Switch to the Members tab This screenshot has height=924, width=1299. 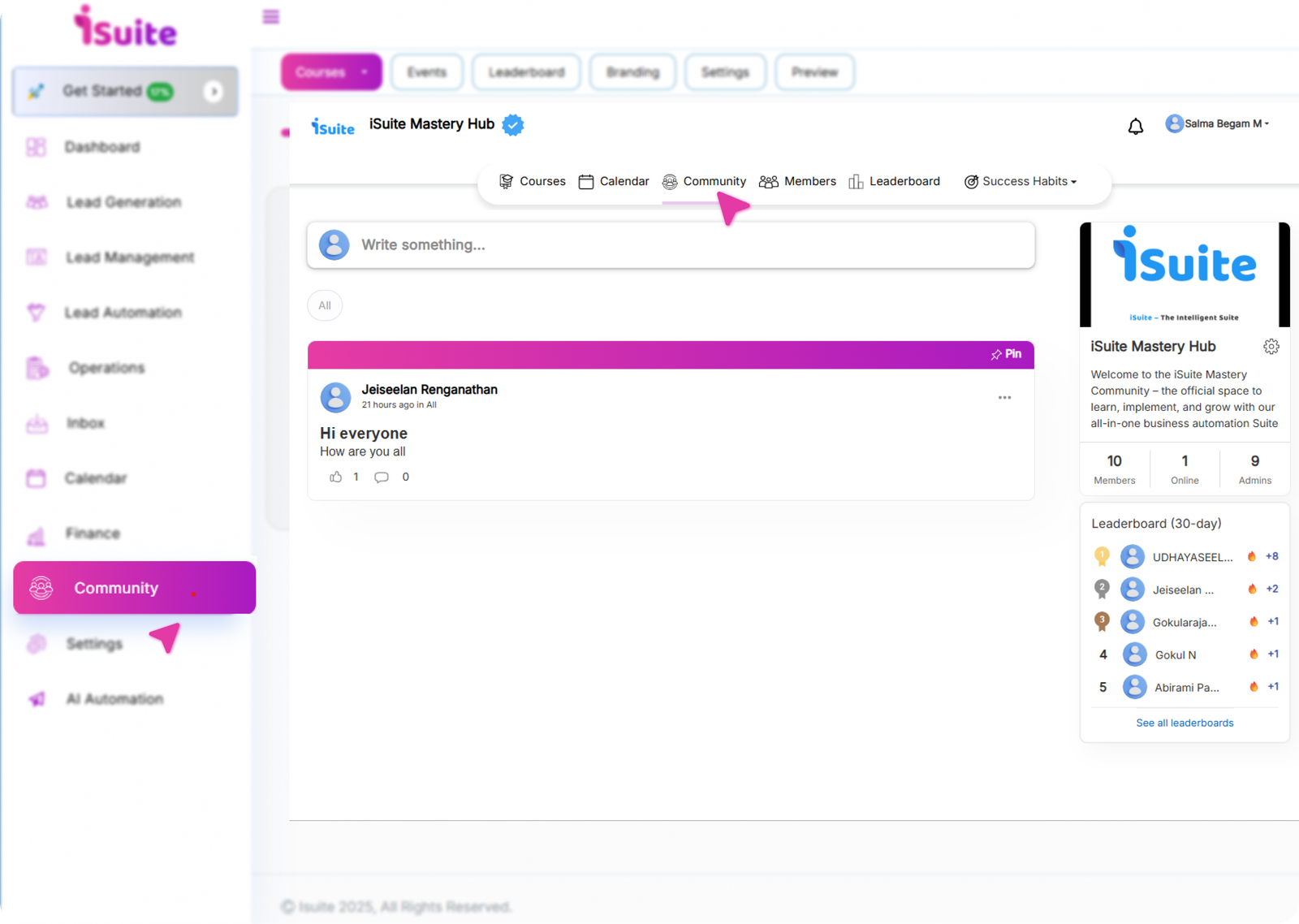(x=797, y=181)
